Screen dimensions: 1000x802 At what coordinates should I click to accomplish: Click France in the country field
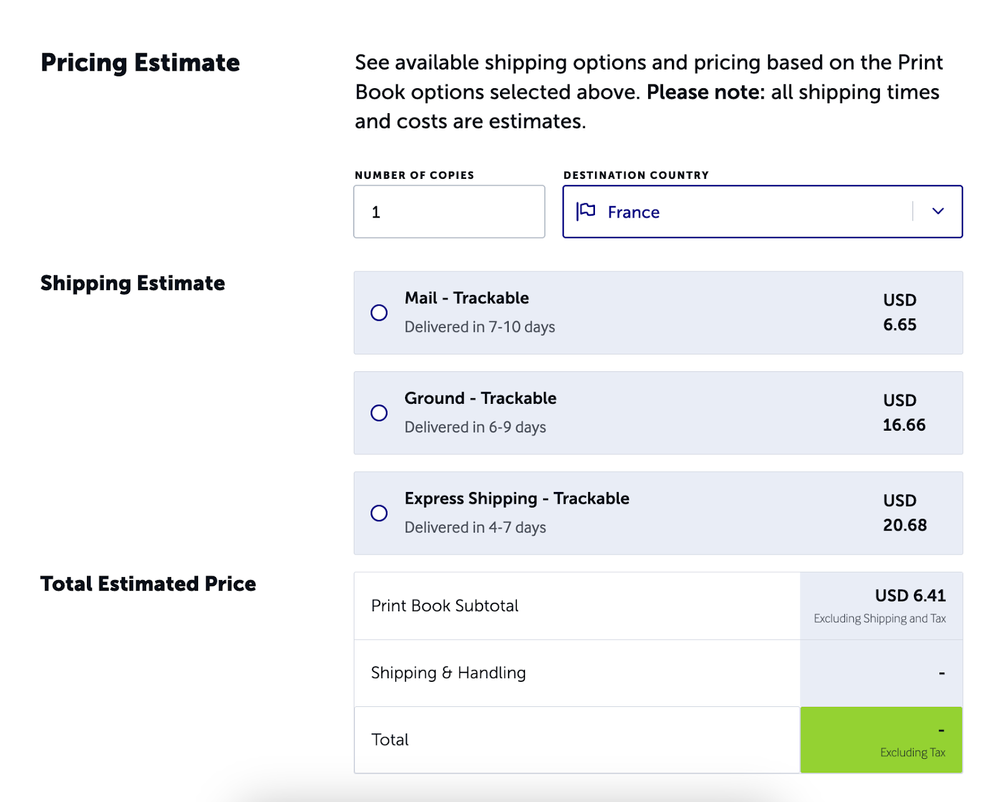click(633, 211)
